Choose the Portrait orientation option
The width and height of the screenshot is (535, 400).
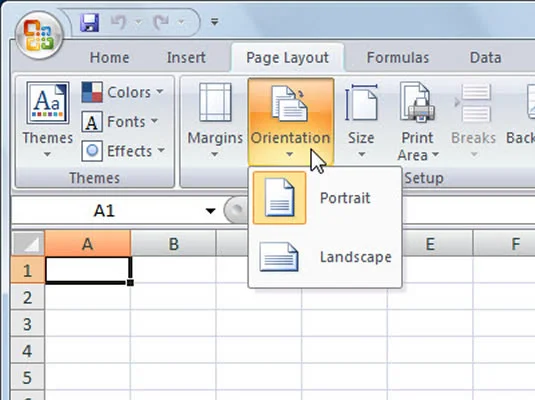point(325,198)
